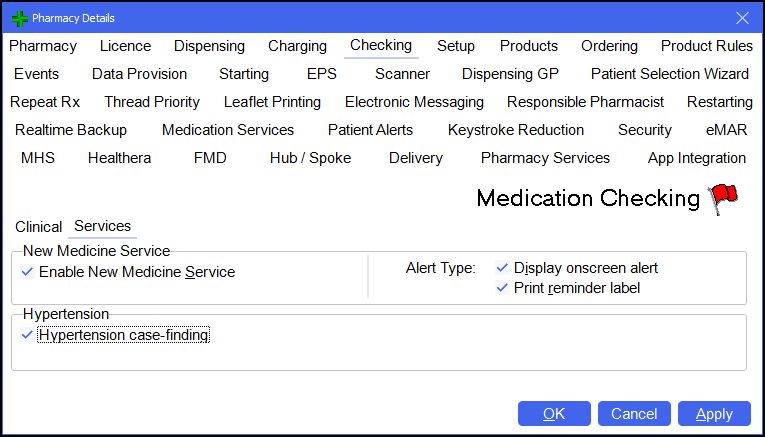
Task: Switch to Patient Selection Wizard tab
Action: pos(669,74)
